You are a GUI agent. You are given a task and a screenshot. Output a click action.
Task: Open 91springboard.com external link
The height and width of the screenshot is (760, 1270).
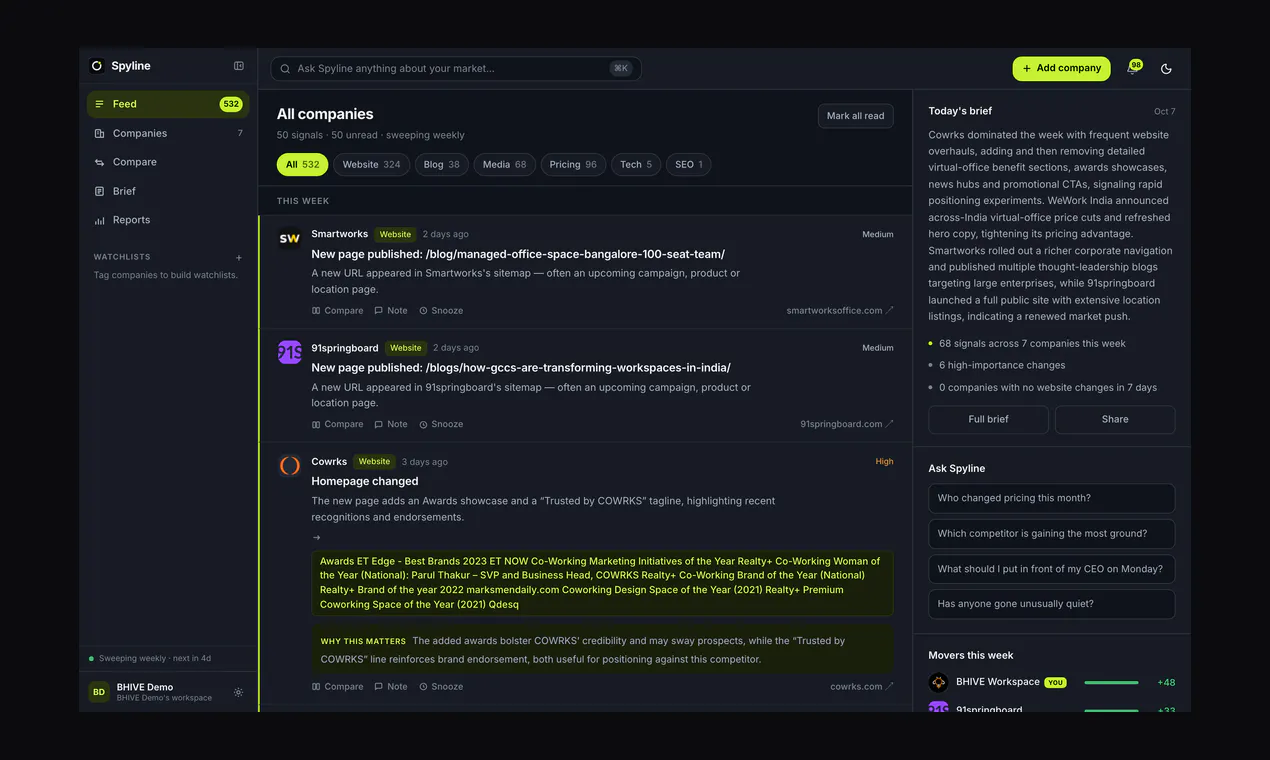(847, 424)
